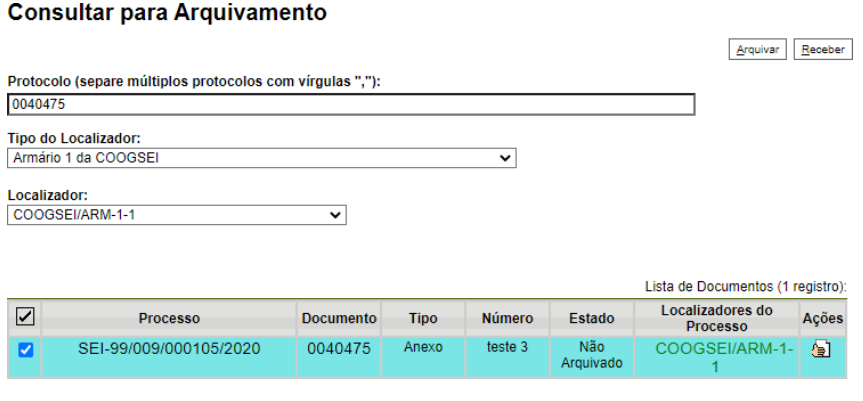Click the Documento column header
The height and width of the screenshot is (401, 863).
pyautogui.click(x=338, y=318)
